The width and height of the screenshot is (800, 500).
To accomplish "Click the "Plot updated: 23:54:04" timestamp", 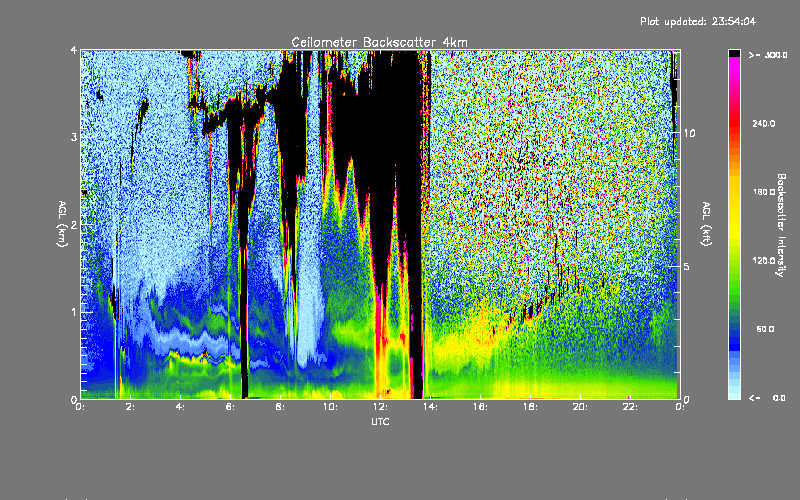I will coord(698,21).
